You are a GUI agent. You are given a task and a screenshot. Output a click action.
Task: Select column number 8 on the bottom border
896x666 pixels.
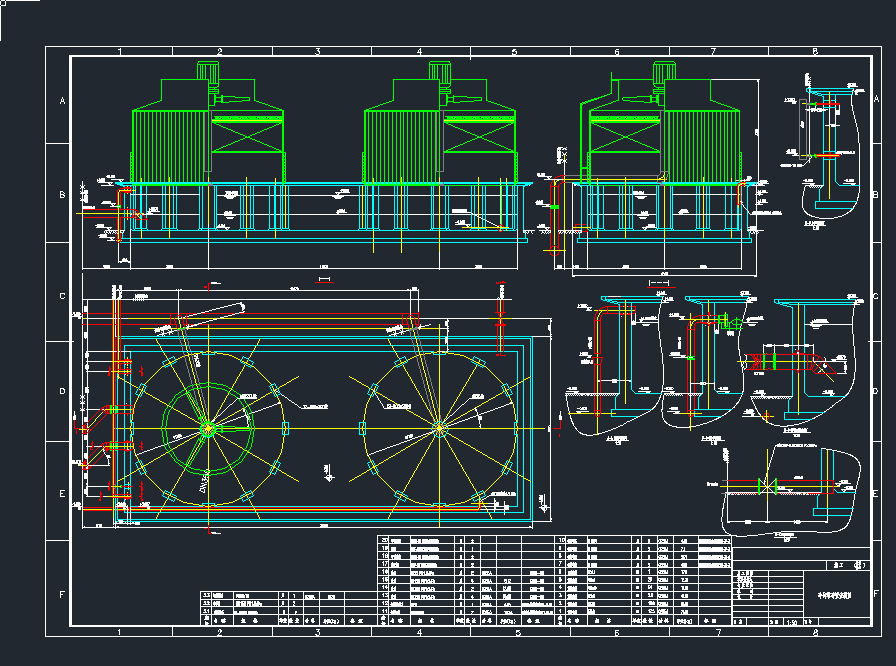pos(815,633)
